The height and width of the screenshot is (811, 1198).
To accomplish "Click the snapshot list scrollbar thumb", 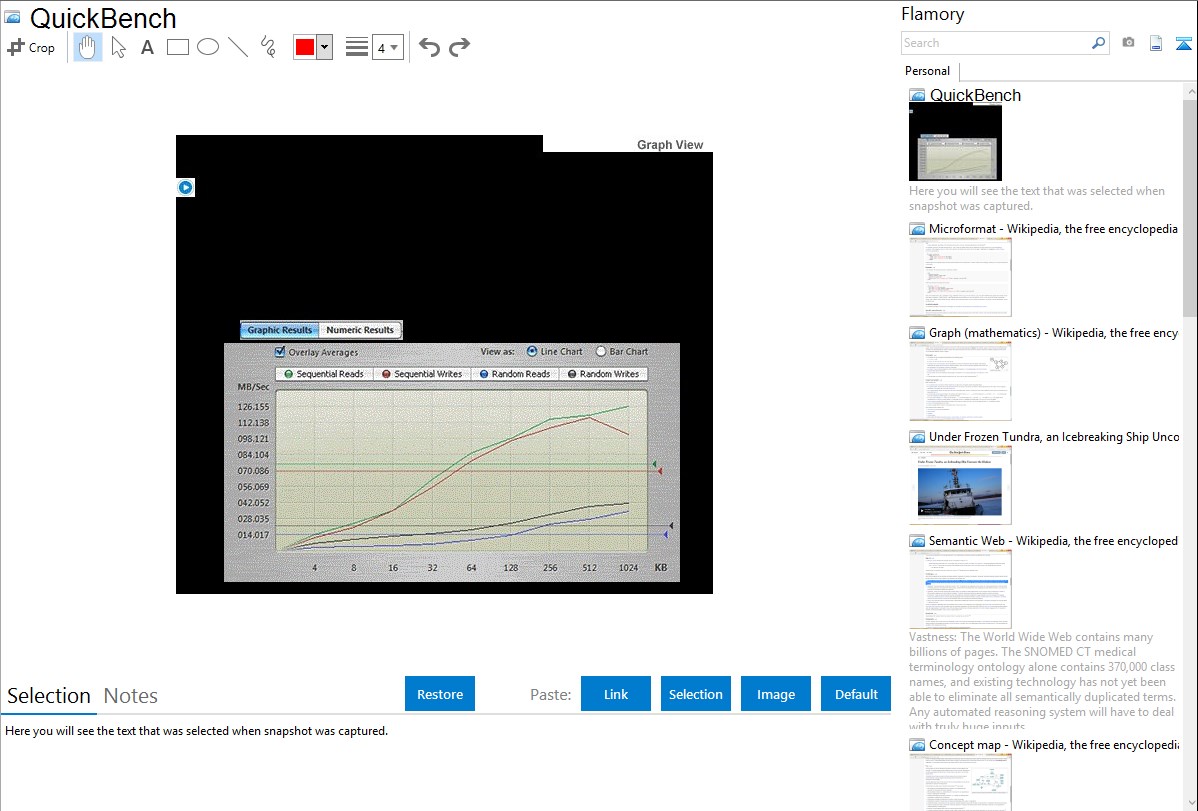I will (1190, 207).
